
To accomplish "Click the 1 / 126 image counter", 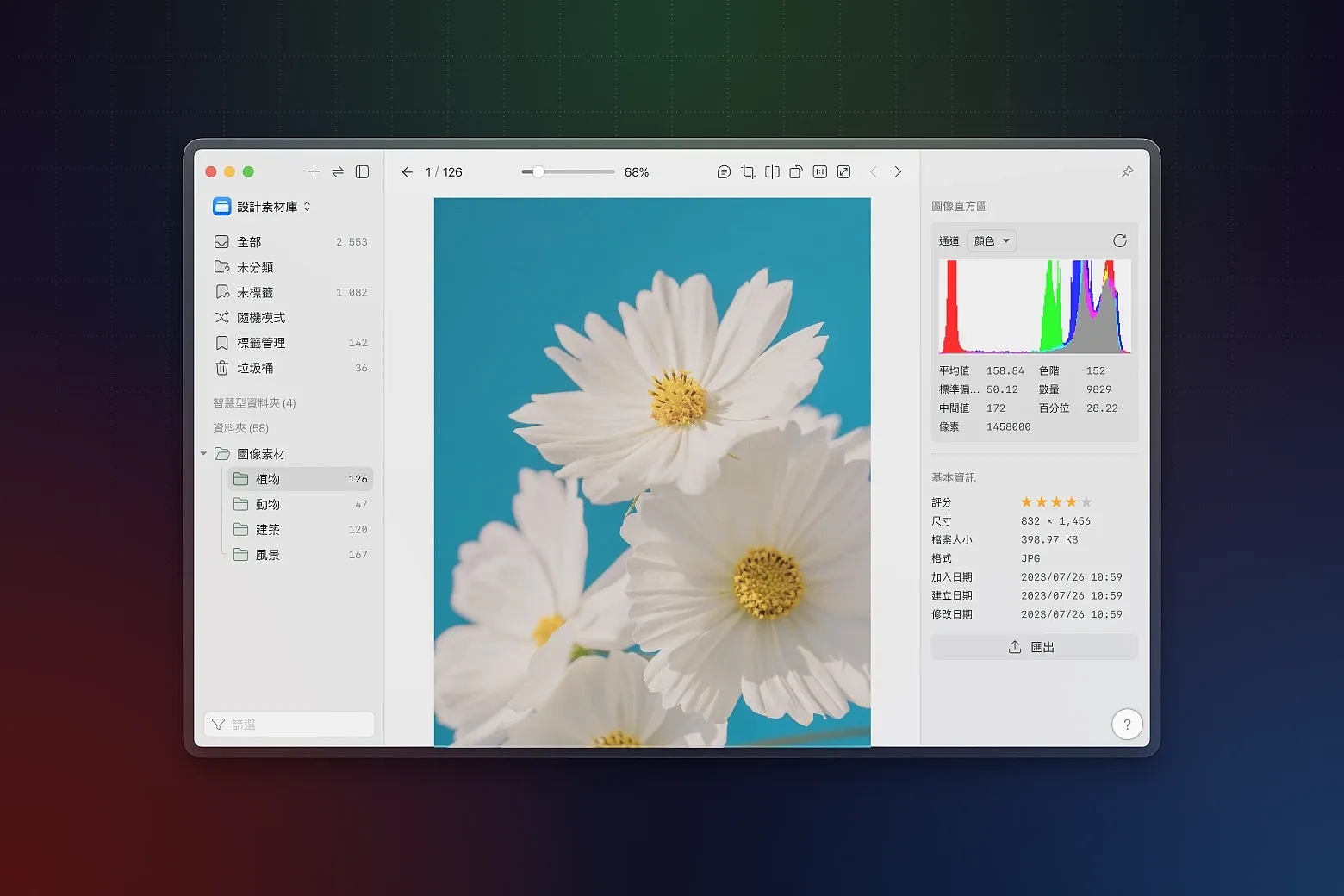I will coord(444,172).
